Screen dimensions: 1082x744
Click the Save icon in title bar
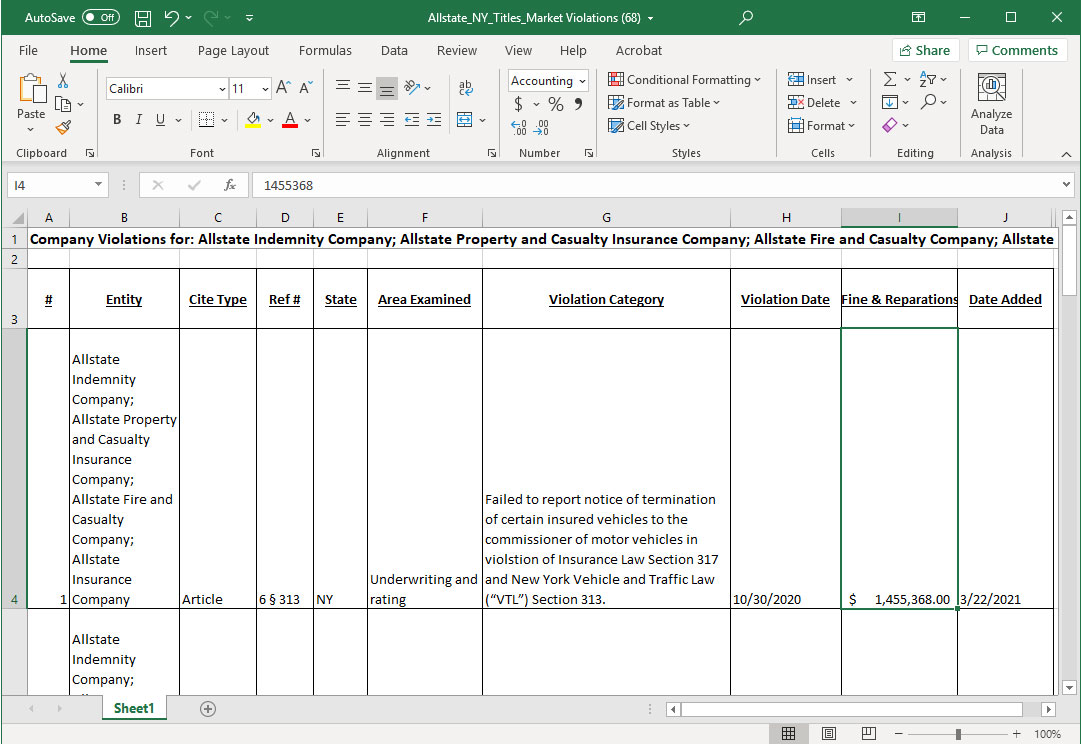[143, 18]
